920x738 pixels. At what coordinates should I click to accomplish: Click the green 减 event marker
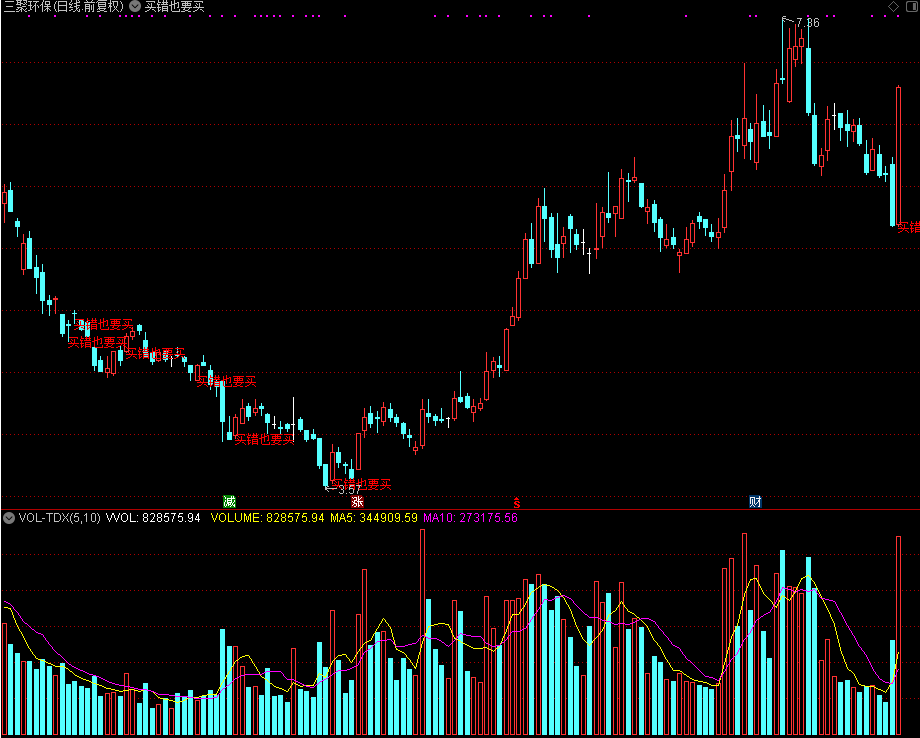pyautogui.click(x=229, y=502)
